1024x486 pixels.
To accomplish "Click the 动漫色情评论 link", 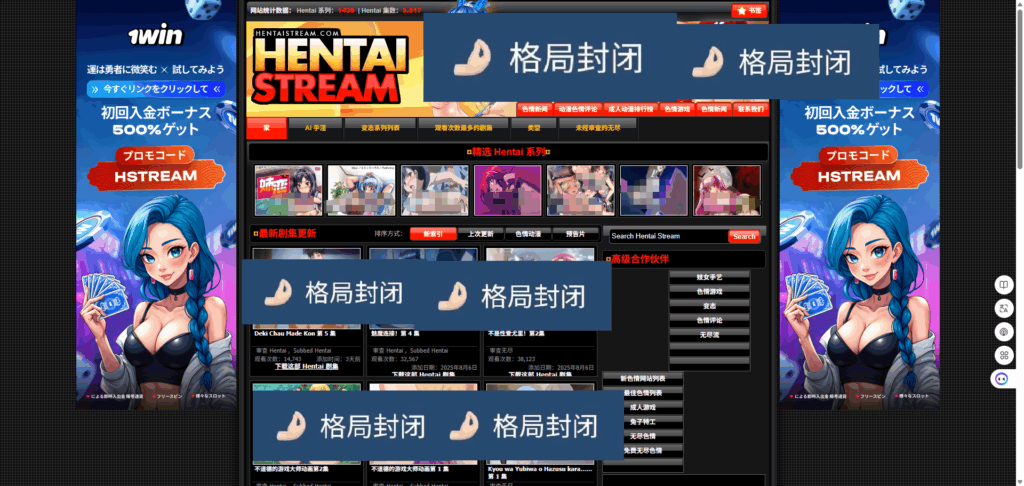I will (577, 109).
